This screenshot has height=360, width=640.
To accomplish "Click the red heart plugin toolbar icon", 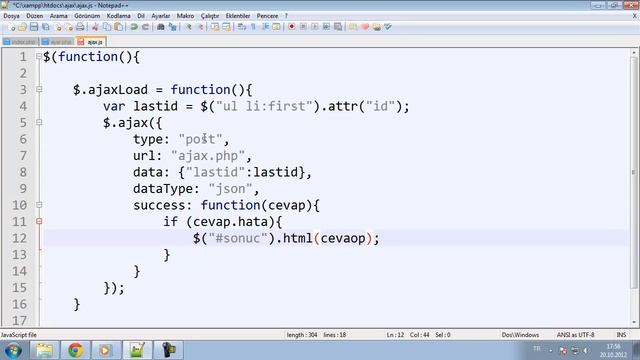I will tap(365, 27).
